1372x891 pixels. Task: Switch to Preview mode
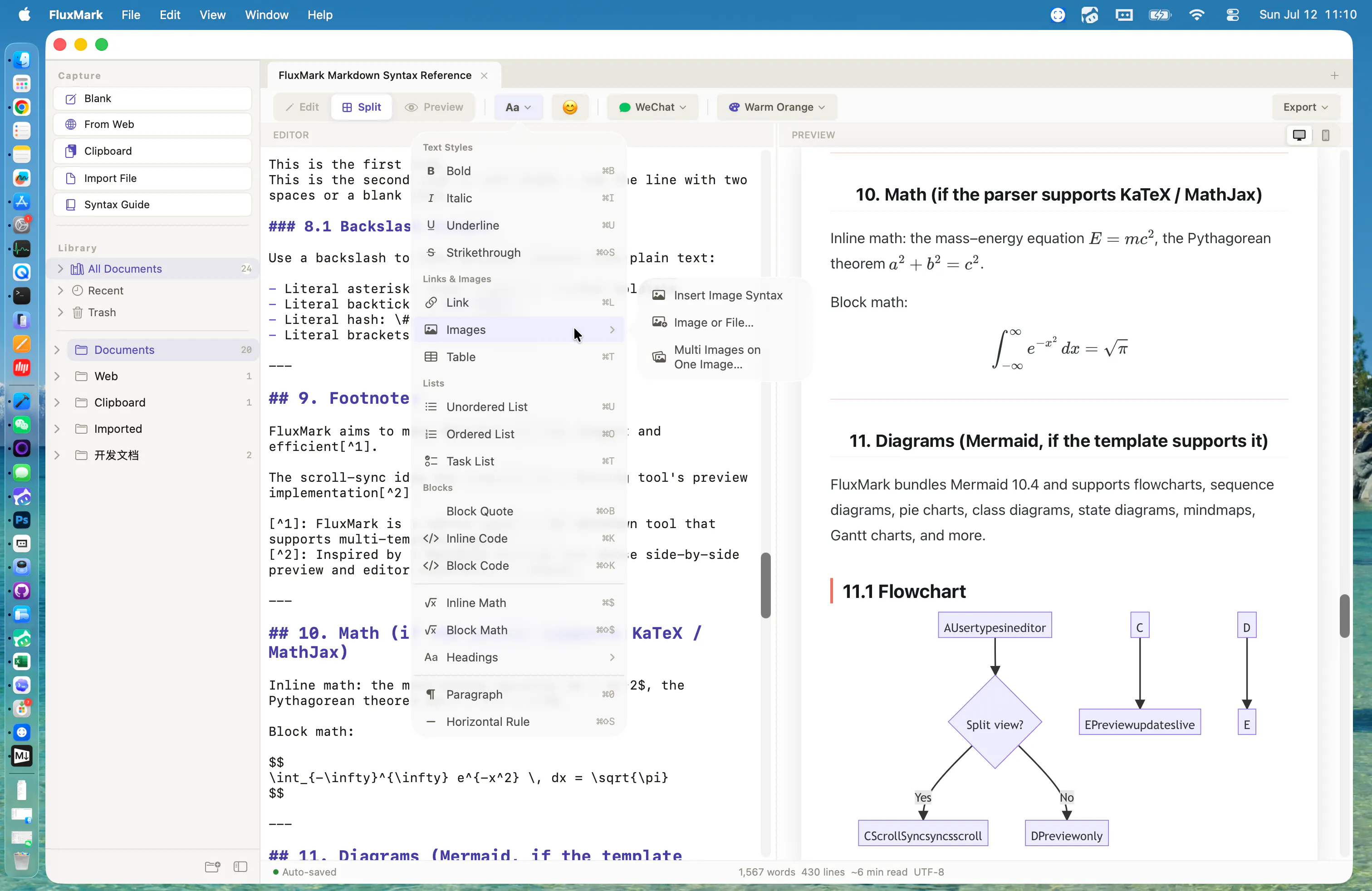click(434, 107)
